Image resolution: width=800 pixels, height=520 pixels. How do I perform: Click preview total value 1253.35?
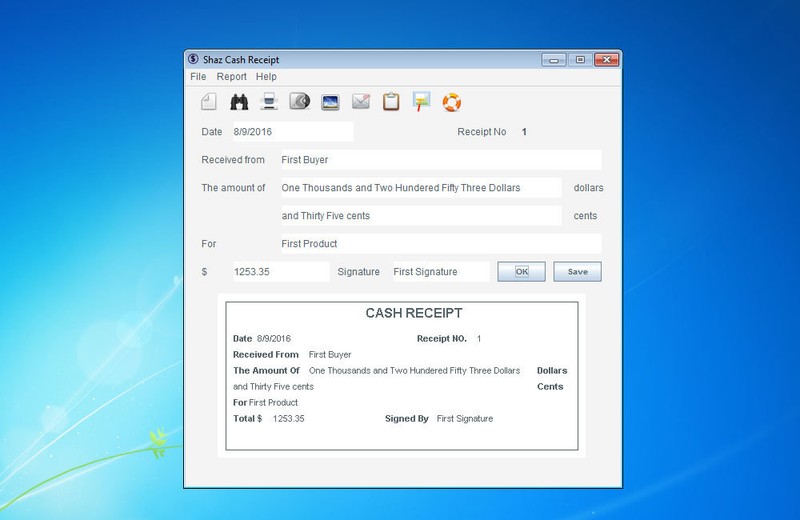[288, 418]
